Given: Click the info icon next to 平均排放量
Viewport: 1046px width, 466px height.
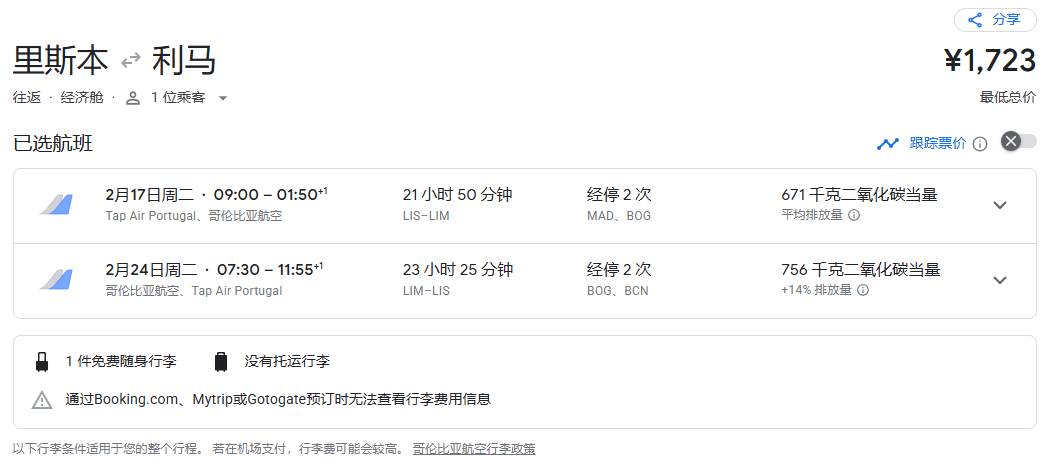Looking at the screenshot, I should (854, 215).
